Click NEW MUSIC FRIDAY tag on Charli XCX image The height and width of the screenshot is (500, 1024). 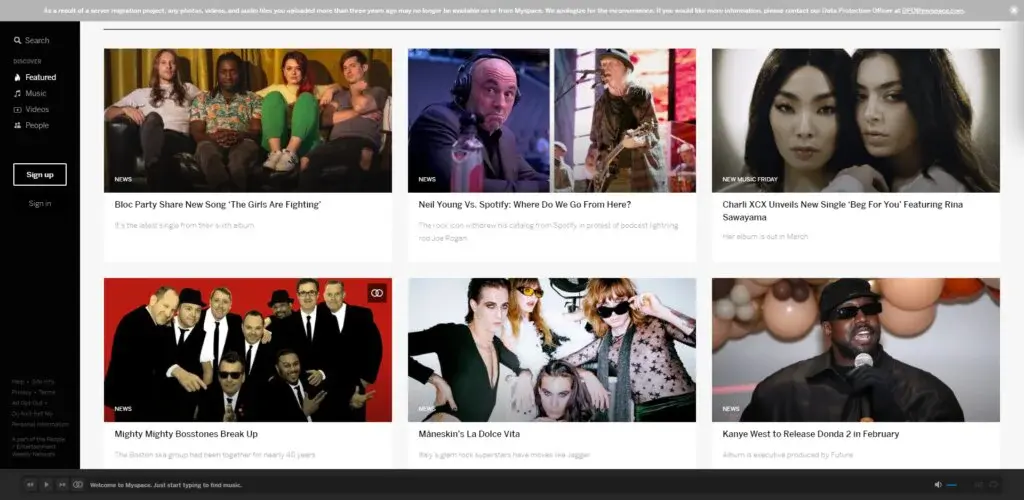coord(750,179)
